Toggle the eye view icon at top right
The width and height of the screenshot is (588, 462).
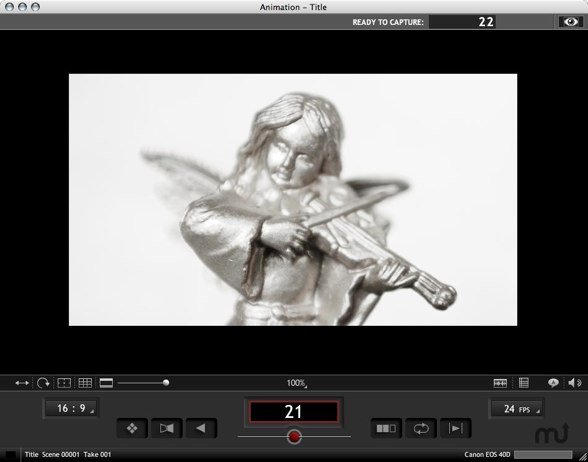click(570, 22)
